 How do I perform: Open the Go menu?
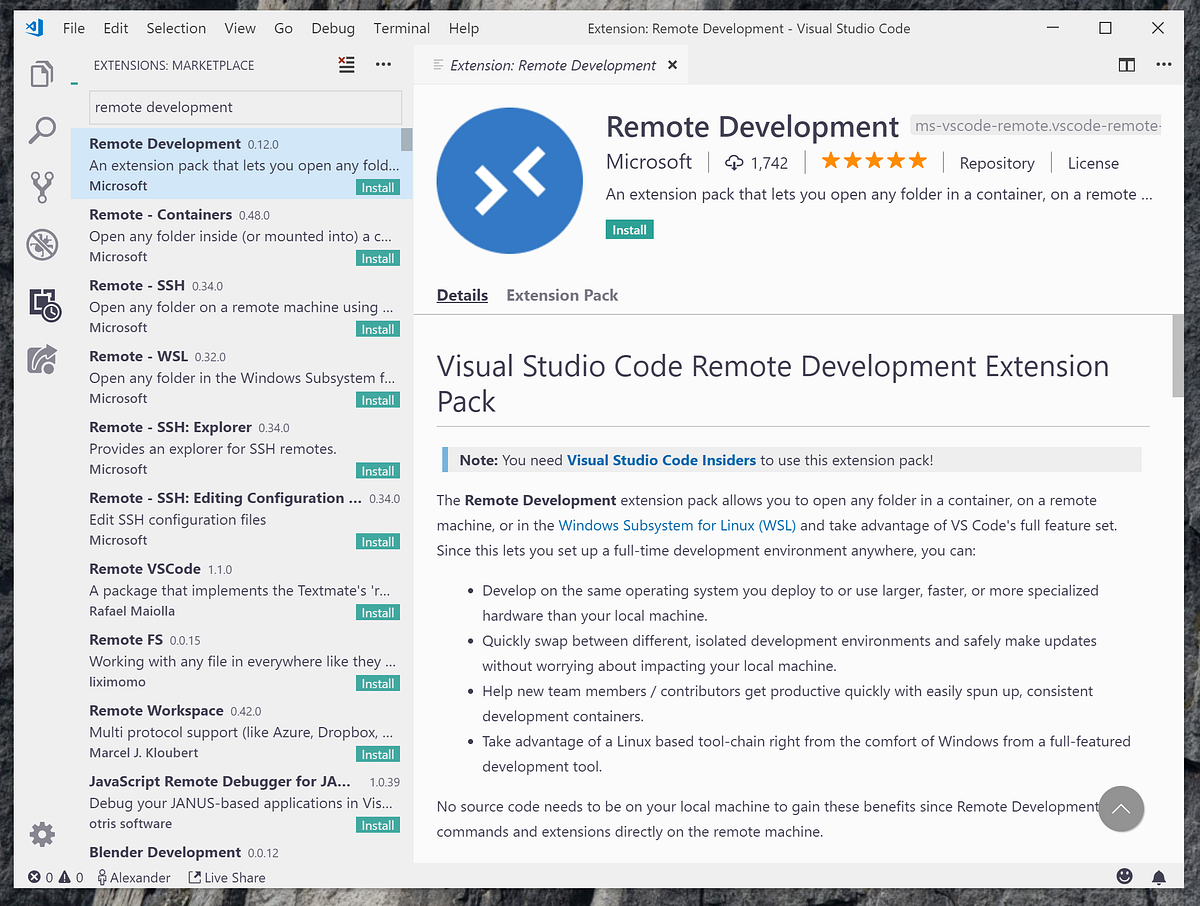tap(284, 28)
